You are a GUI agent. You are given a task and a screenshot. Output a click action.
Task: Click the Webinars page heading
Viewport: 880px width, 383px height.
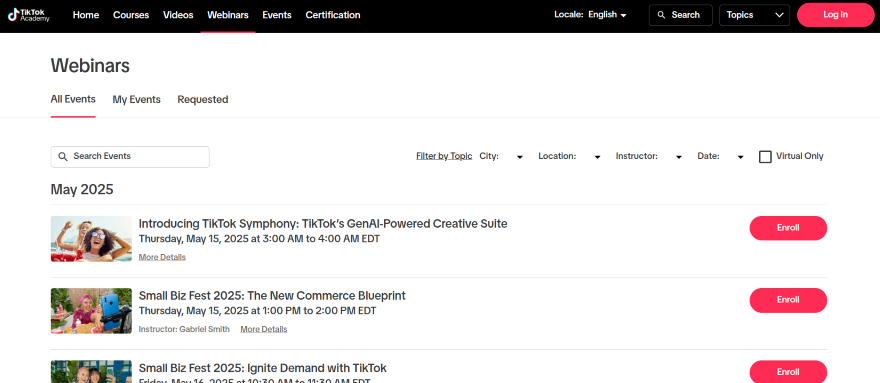[x=90, y=66]
